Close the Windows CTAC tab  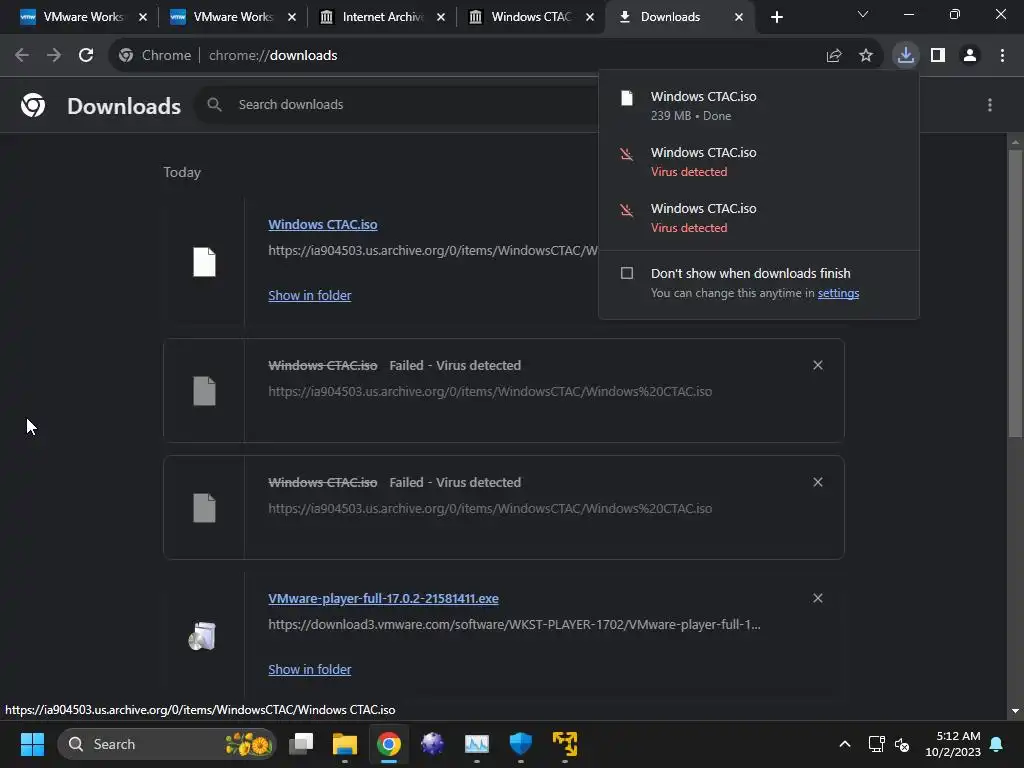590,18
